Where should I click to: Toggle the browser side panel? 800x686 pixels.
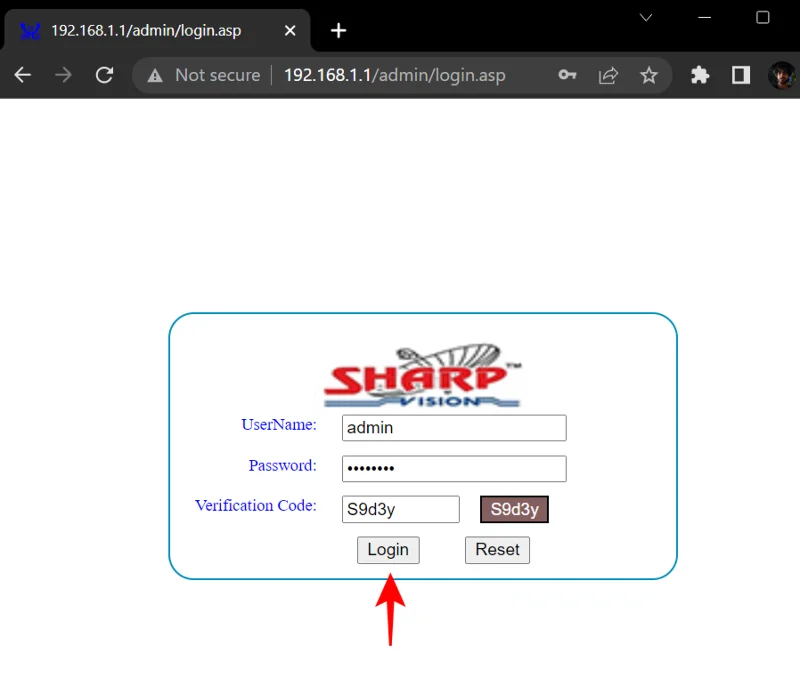tap(741, 75)
